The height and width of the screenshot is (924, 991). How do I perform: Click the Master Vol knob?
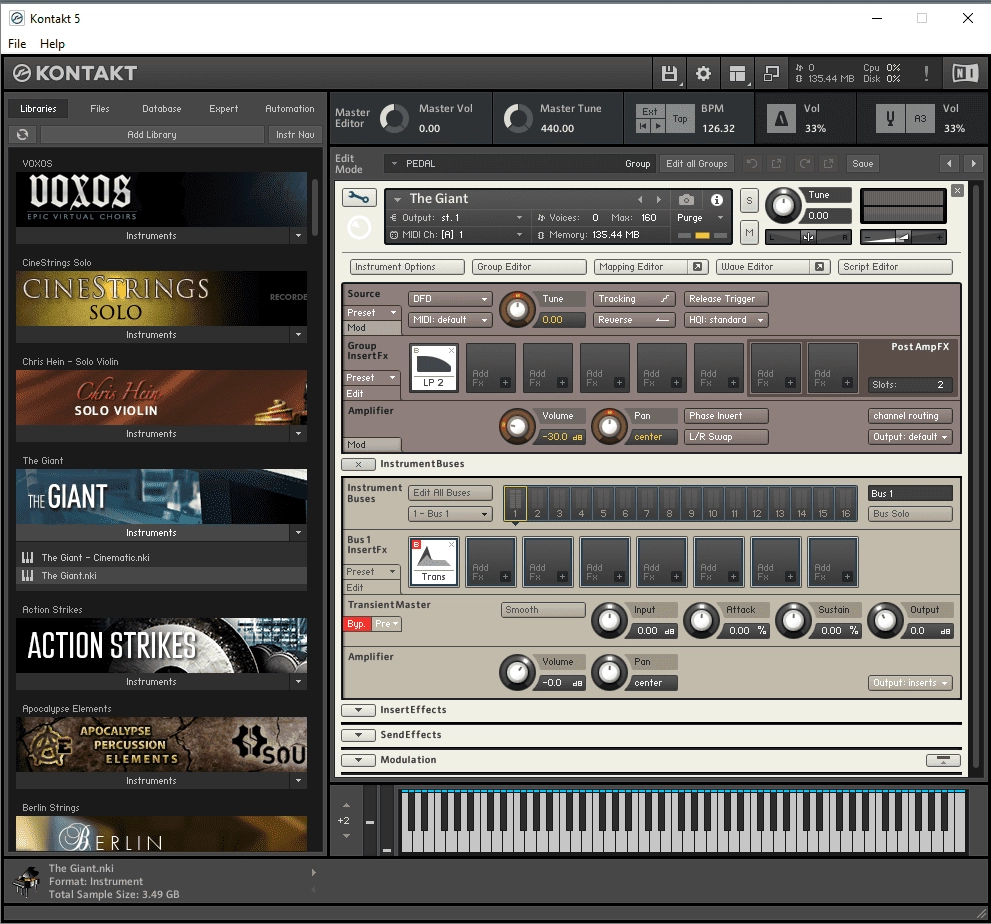tap(394, 118)
